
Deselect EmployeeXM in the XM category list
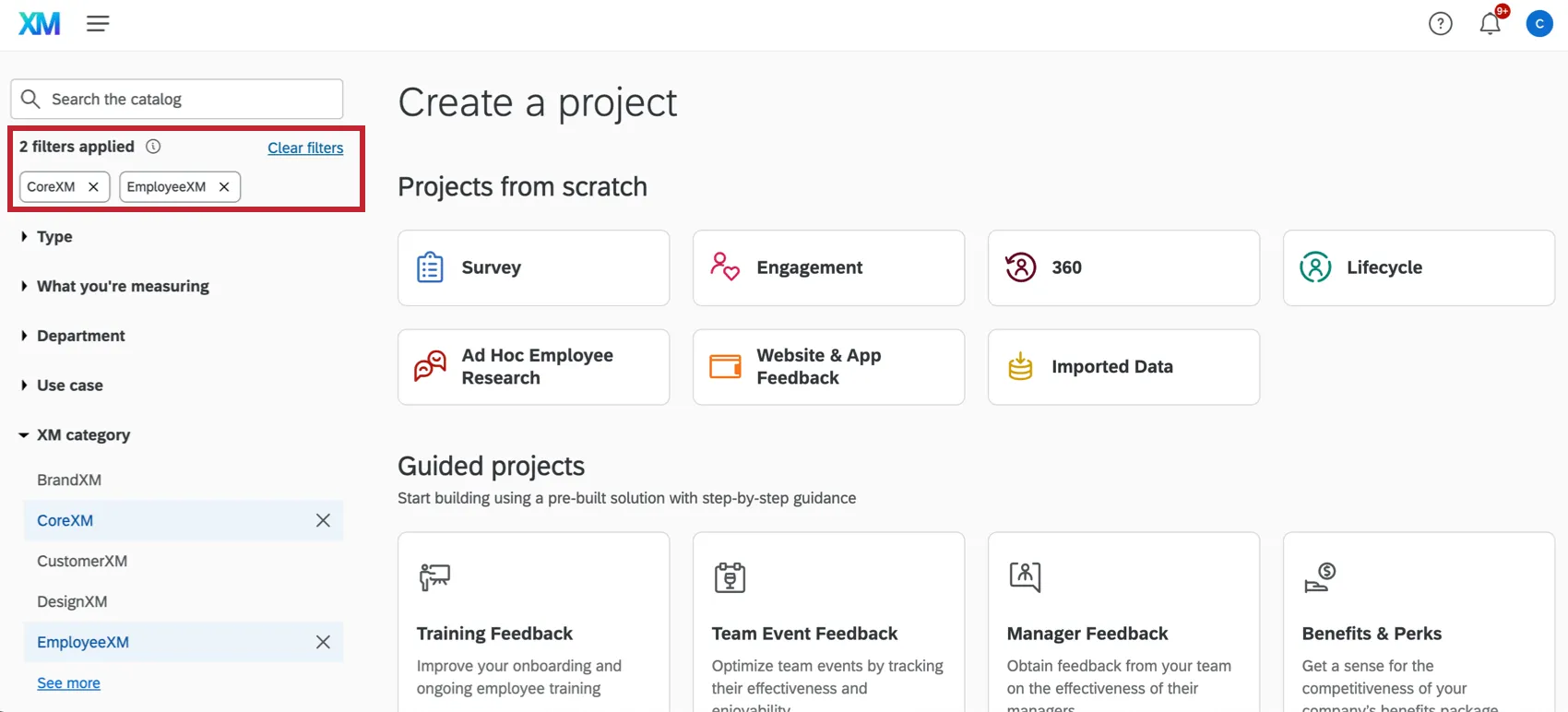tap(323, 642)
